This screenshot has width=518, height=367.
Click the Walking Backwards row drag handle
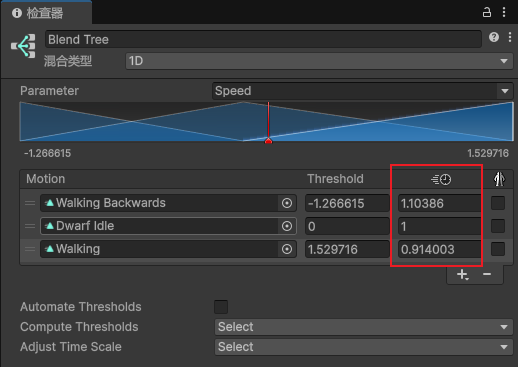click(30, 203)
